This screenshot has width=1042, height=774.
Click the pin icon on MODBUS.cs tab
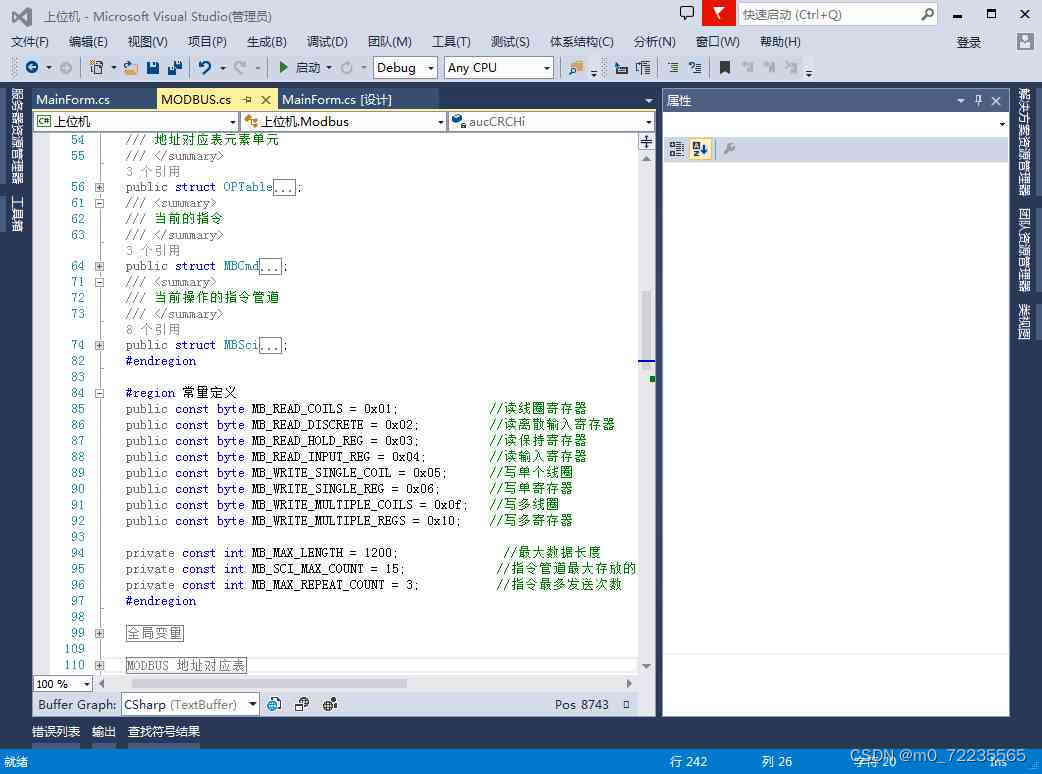(247, 100)
